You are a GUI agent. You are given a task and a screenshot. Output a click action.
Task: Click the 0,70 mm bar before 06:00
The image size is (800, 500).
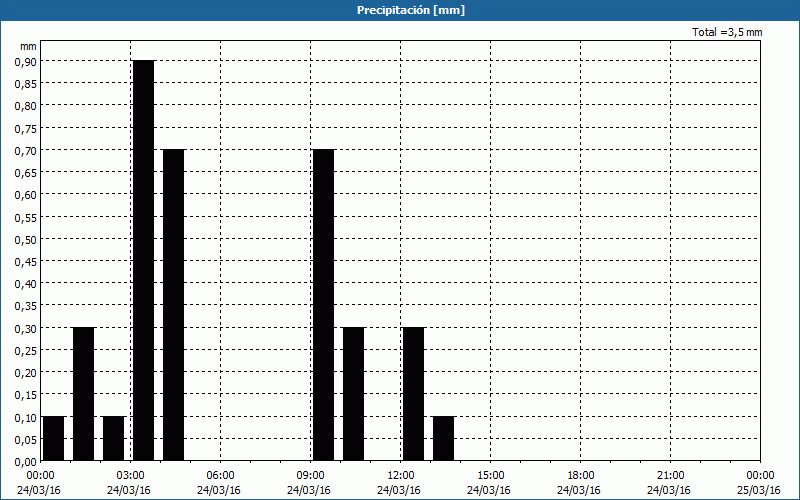pos(173,305)
